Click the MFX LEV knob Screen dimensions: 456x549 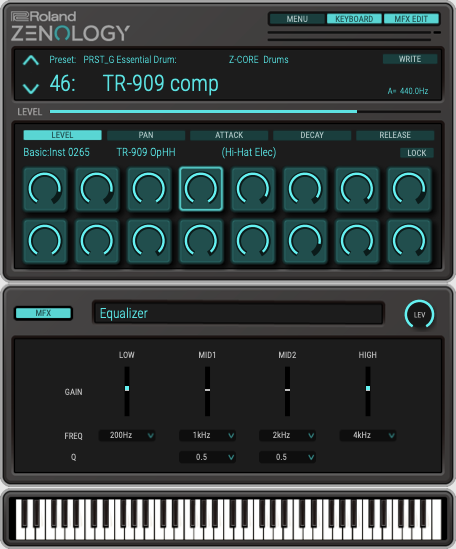(x=419, y=314)
